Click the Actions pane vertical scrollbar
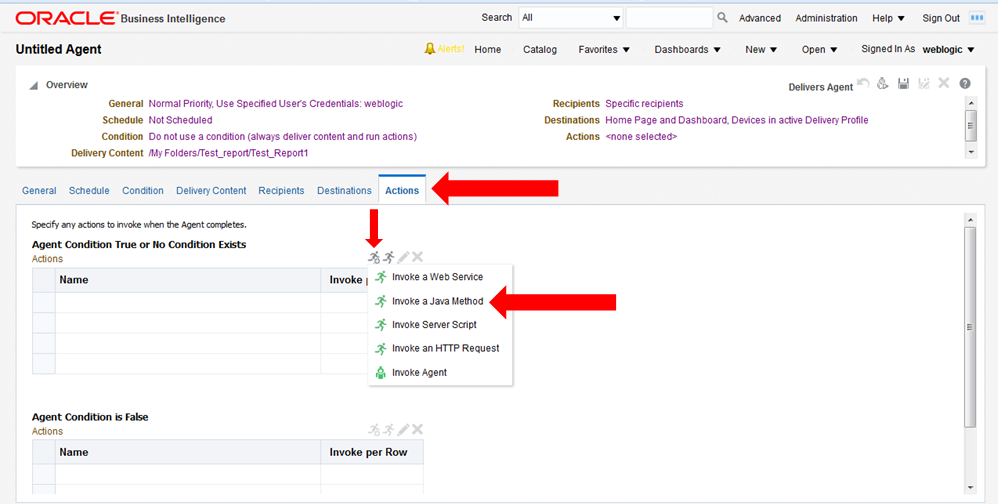The height and width of the screenshot is (504, 998). point(970,353)
